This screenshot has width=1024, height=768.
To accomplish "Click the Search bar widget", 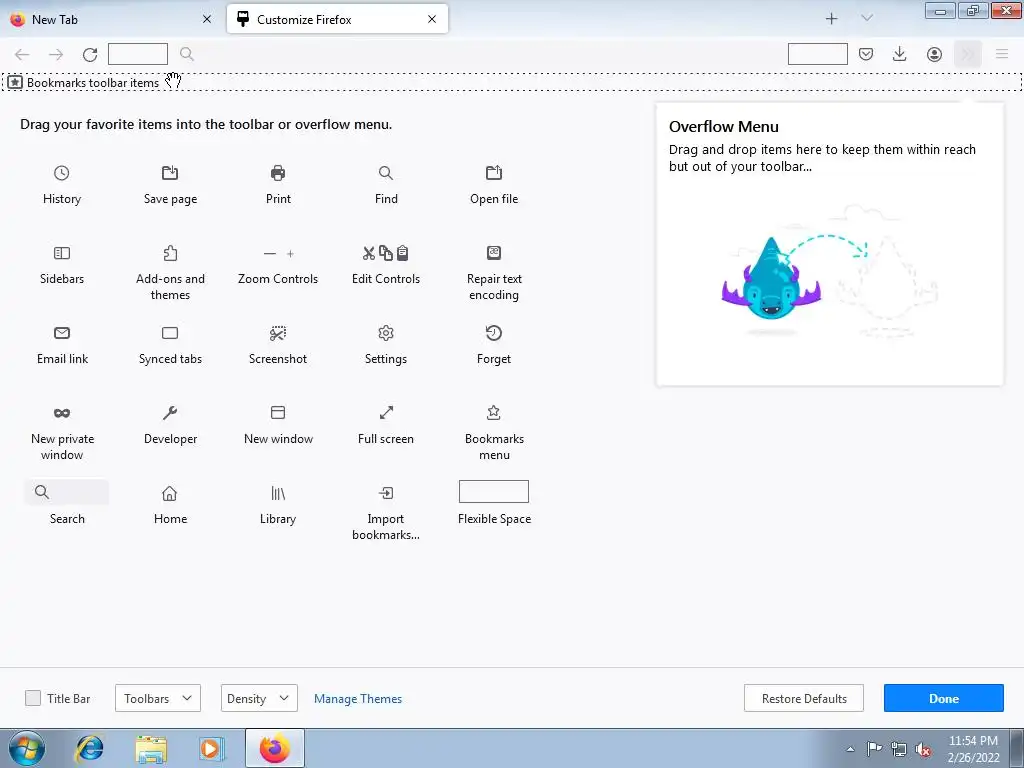I will pyautogui.click(x=67, y=492).
